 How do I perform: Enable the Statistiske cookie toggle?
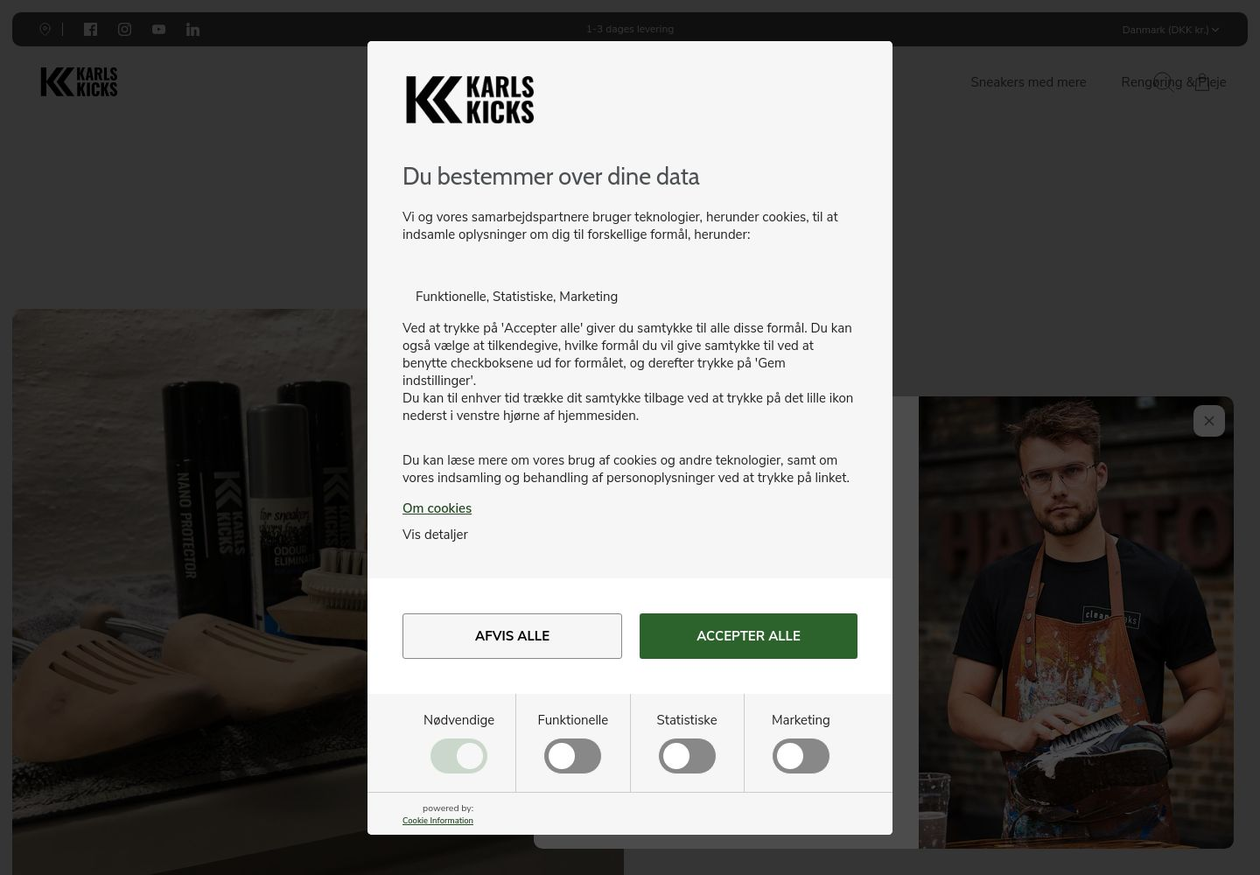pyautogui.click(x=687, y=756)
